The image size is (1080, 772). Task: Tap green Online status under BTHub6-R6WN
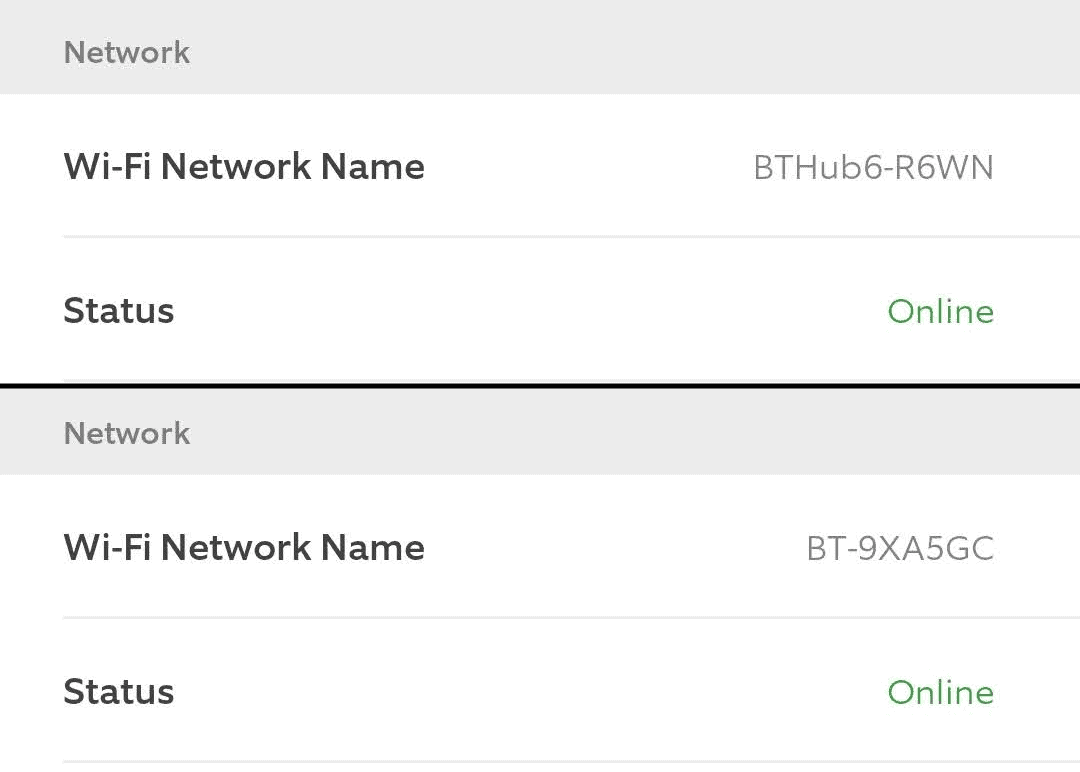[941, 311]
